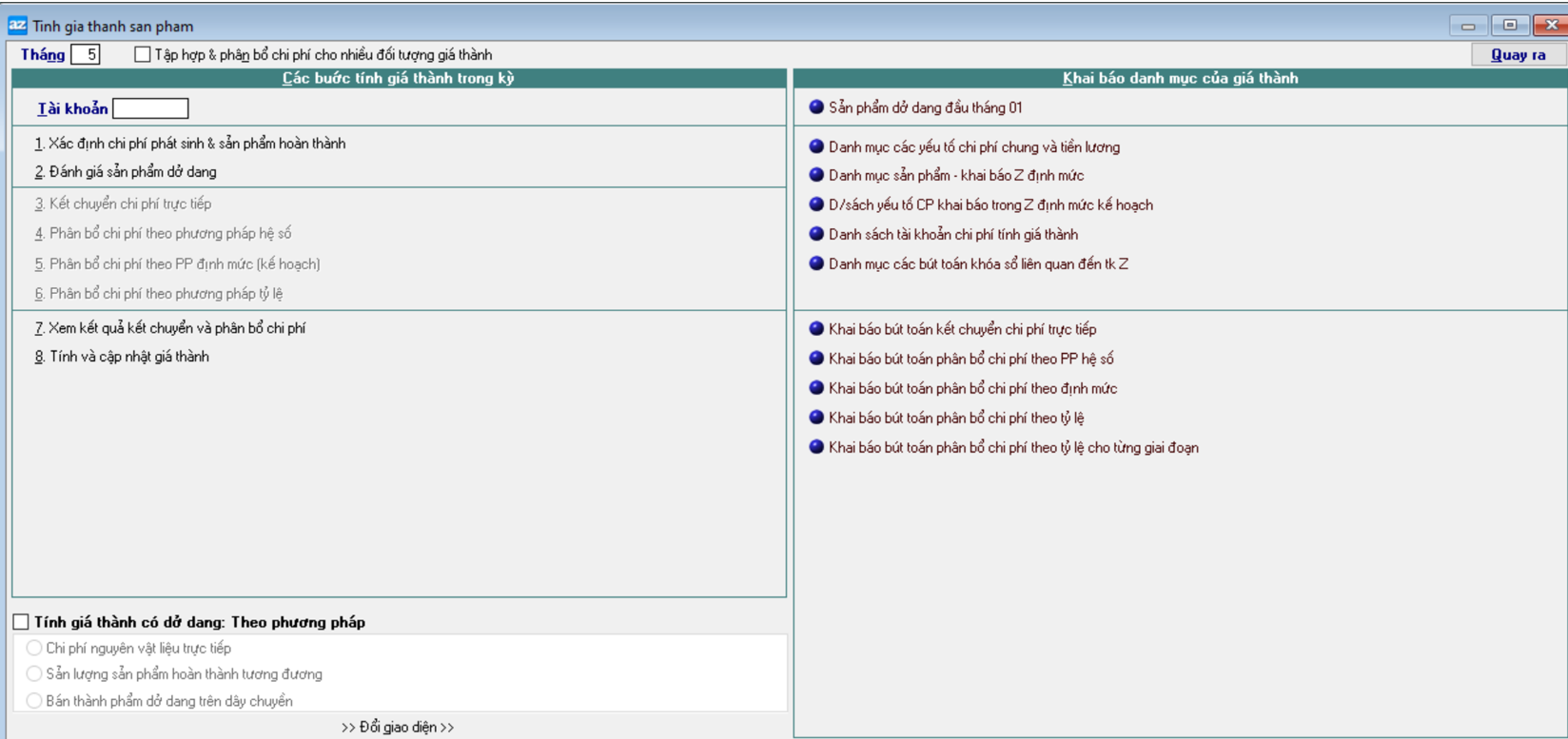Click the Tài khoản input field
Screen dimensions: 1568x739
(x=150, y=108)
